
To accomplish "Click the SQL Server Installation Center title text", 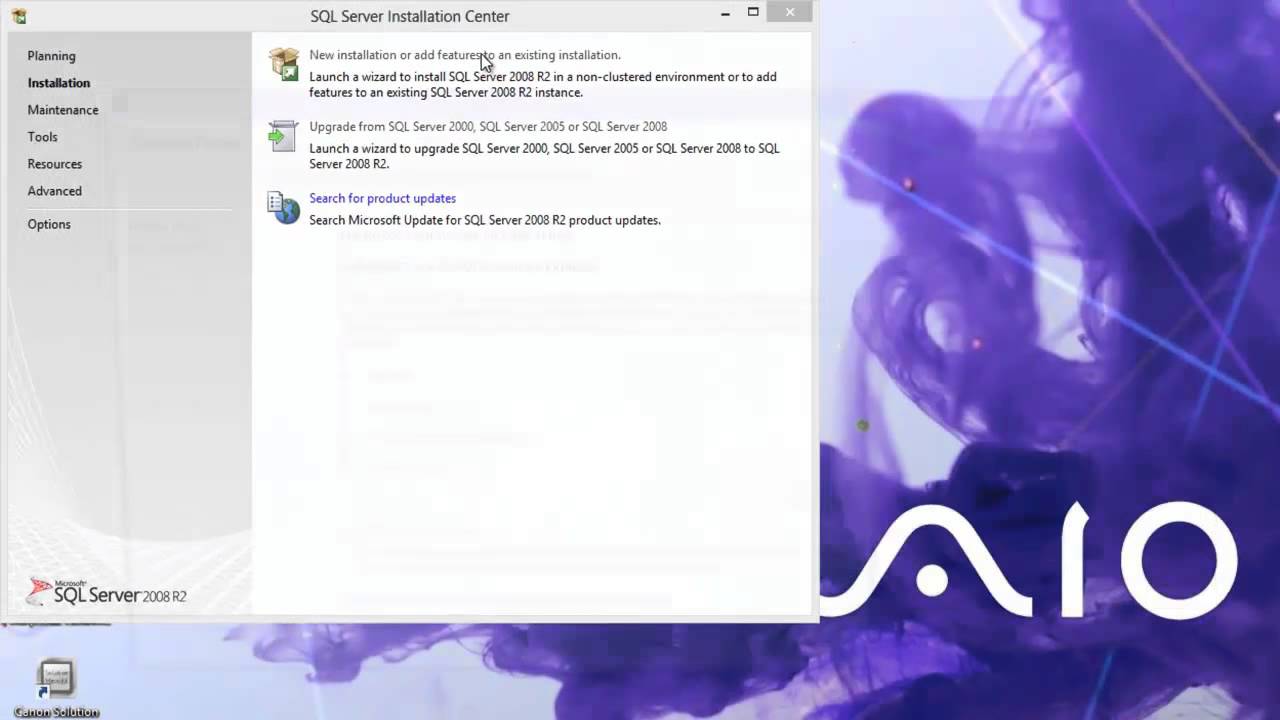I will [410, 16].
